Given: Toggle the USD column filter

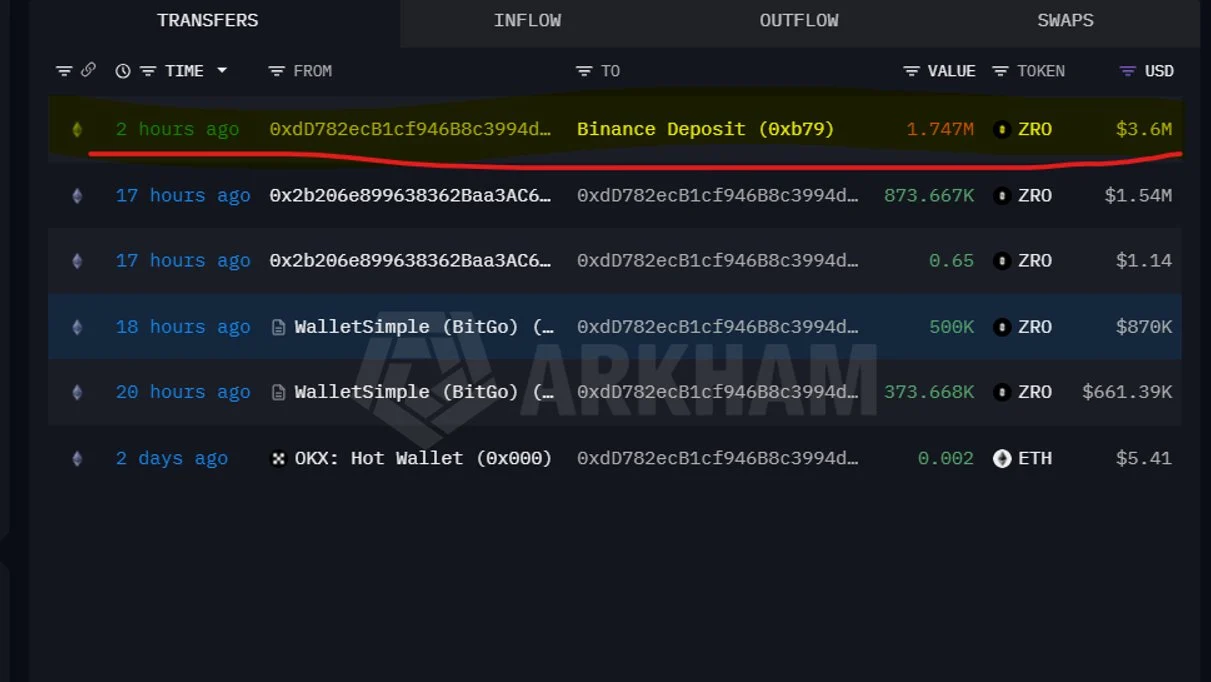Looking at the screenshot, I should (x=1128, y=71).
